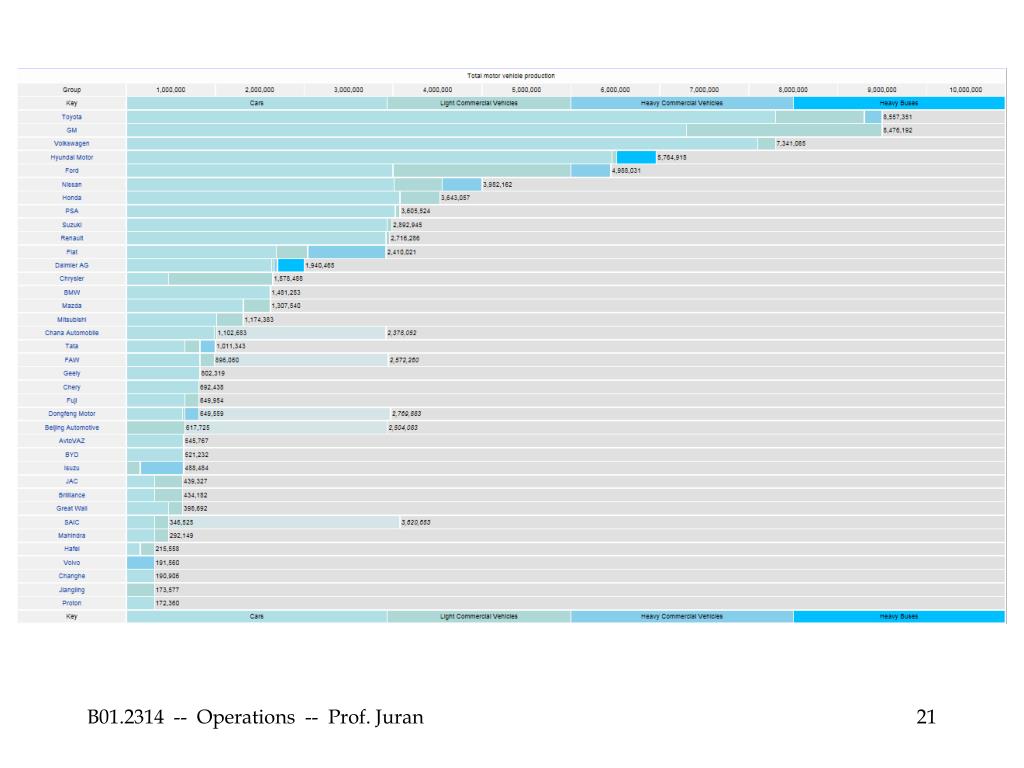Click the Chrysler row label
1024x768 pixels.
[x=72, y=279]
